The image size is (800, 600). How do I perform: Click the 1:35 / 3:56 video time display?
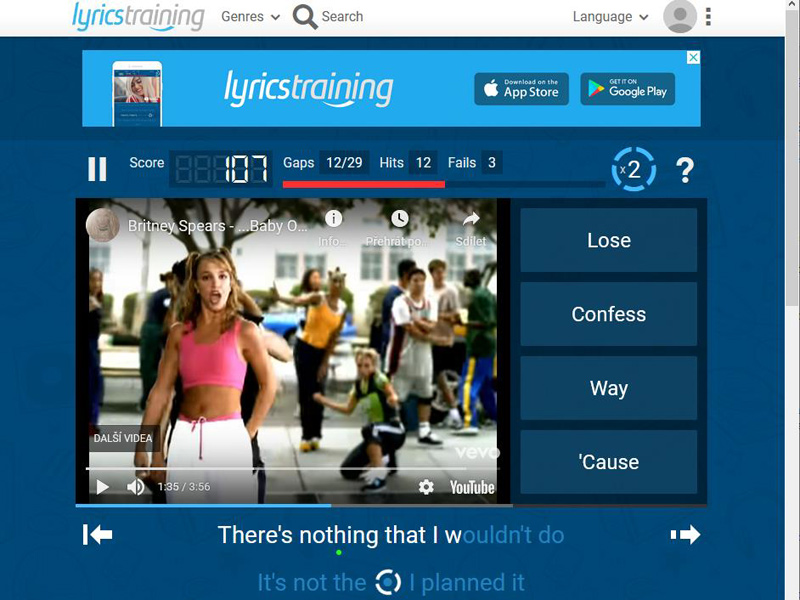pos(184,487)
